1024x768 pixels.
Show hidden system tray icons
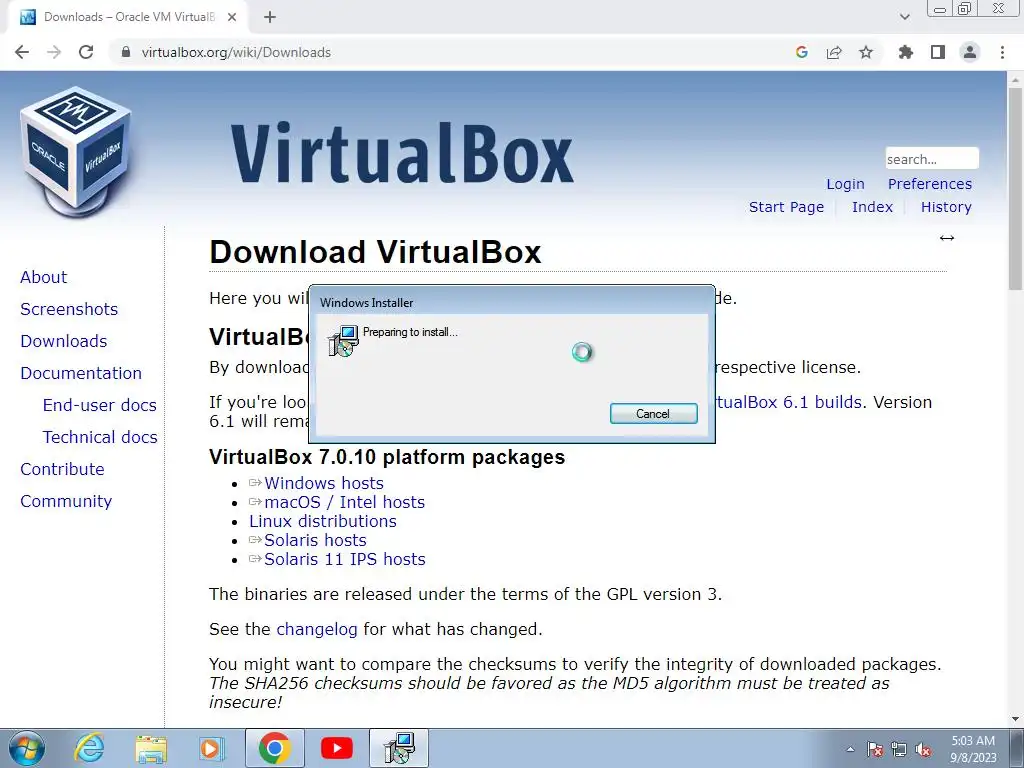850,749
